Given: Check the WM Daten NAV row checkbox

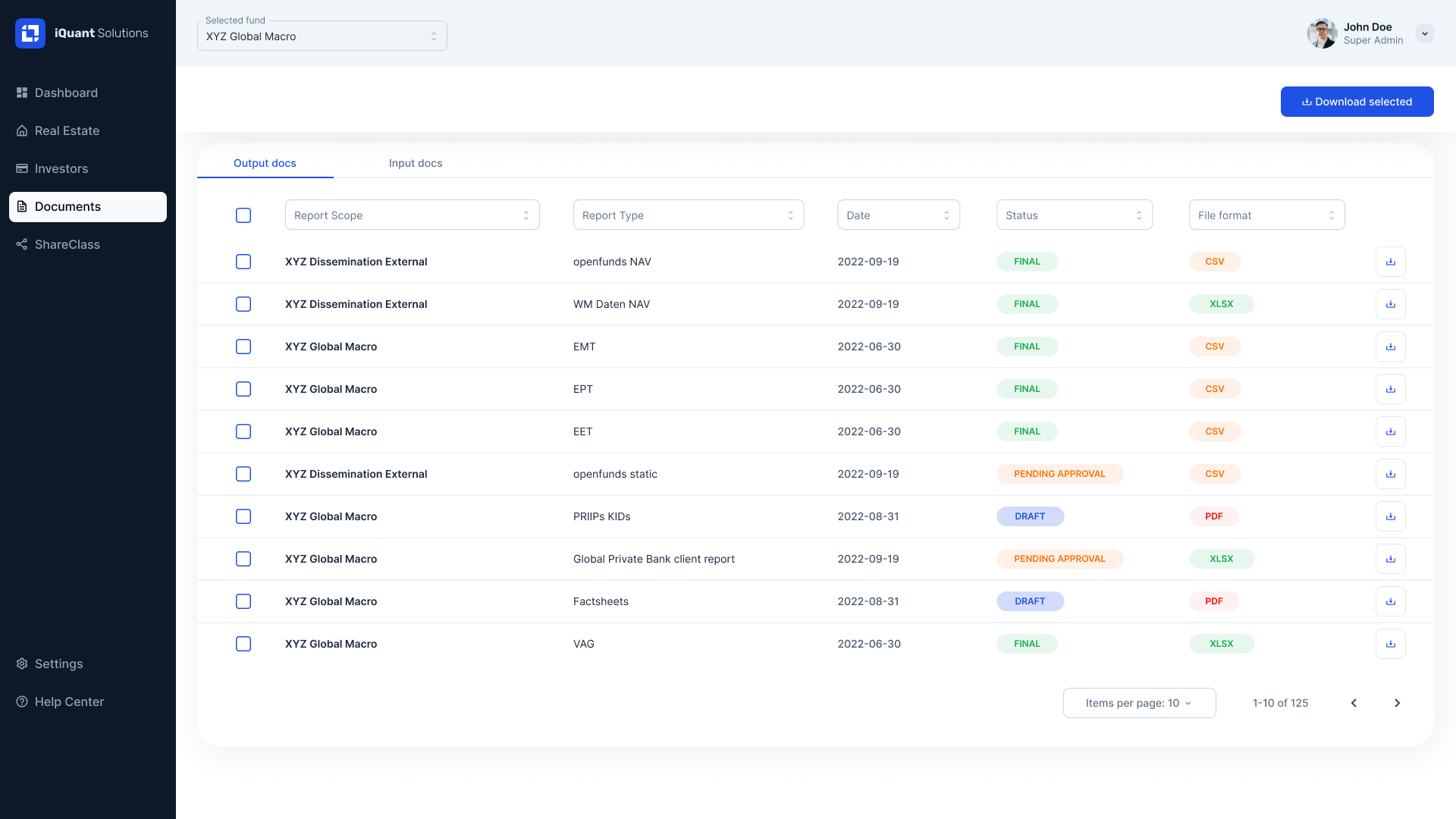Looking at the screenshot, I should click(243, 304).
